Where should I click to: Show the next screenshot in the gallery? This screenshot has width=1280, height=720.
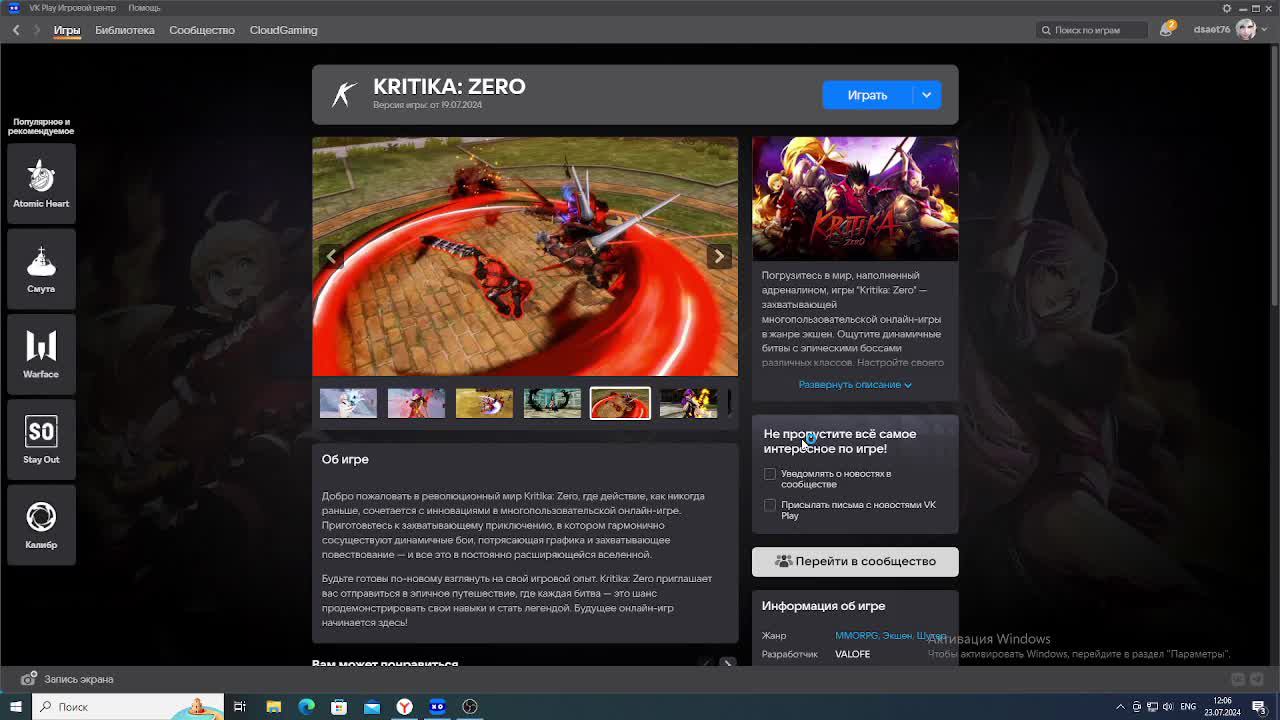(x=719, y=256)
